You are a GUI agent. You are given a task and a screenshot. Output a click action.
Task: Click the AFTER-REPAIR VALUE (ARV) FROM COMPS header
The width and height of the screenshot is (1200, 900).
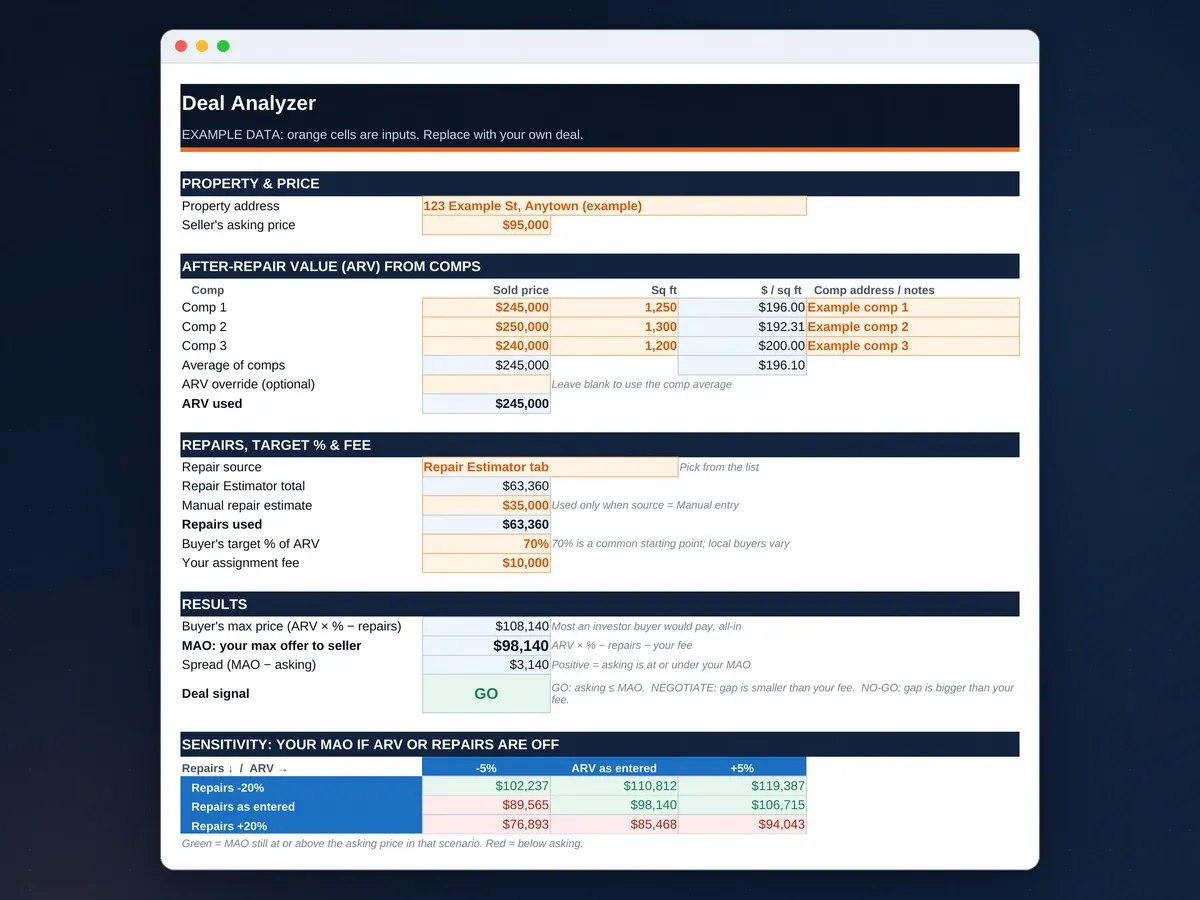[x=600, y=266]
